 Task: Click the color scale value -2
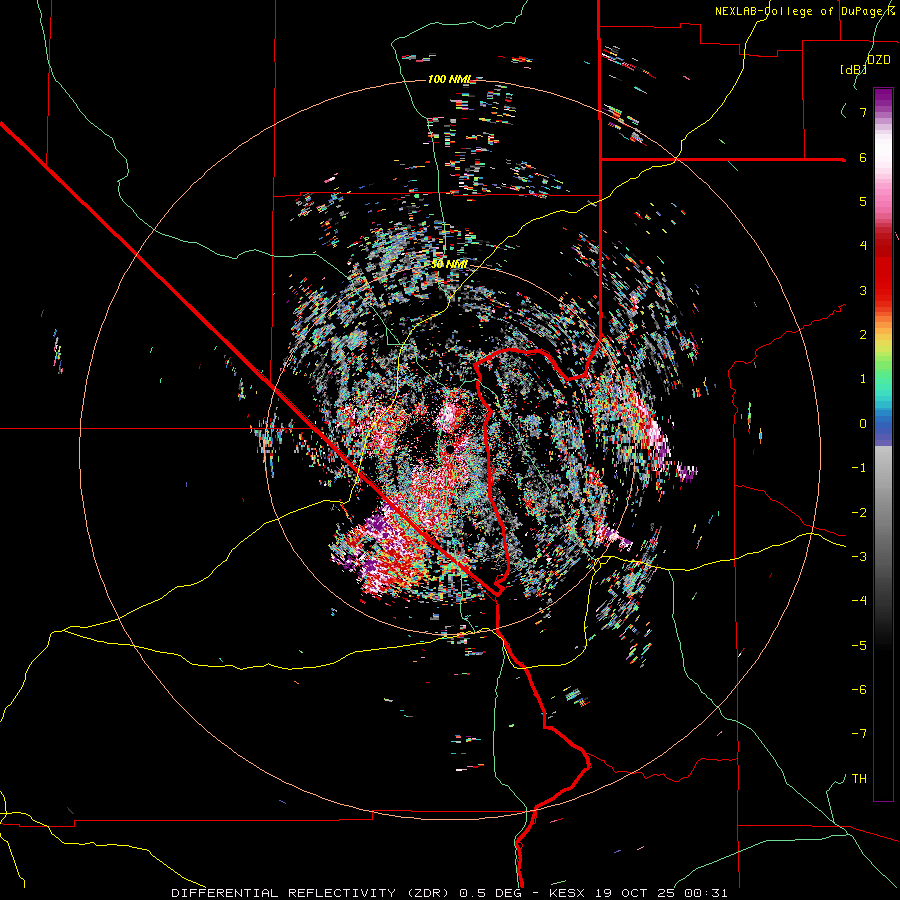(859, 512)
